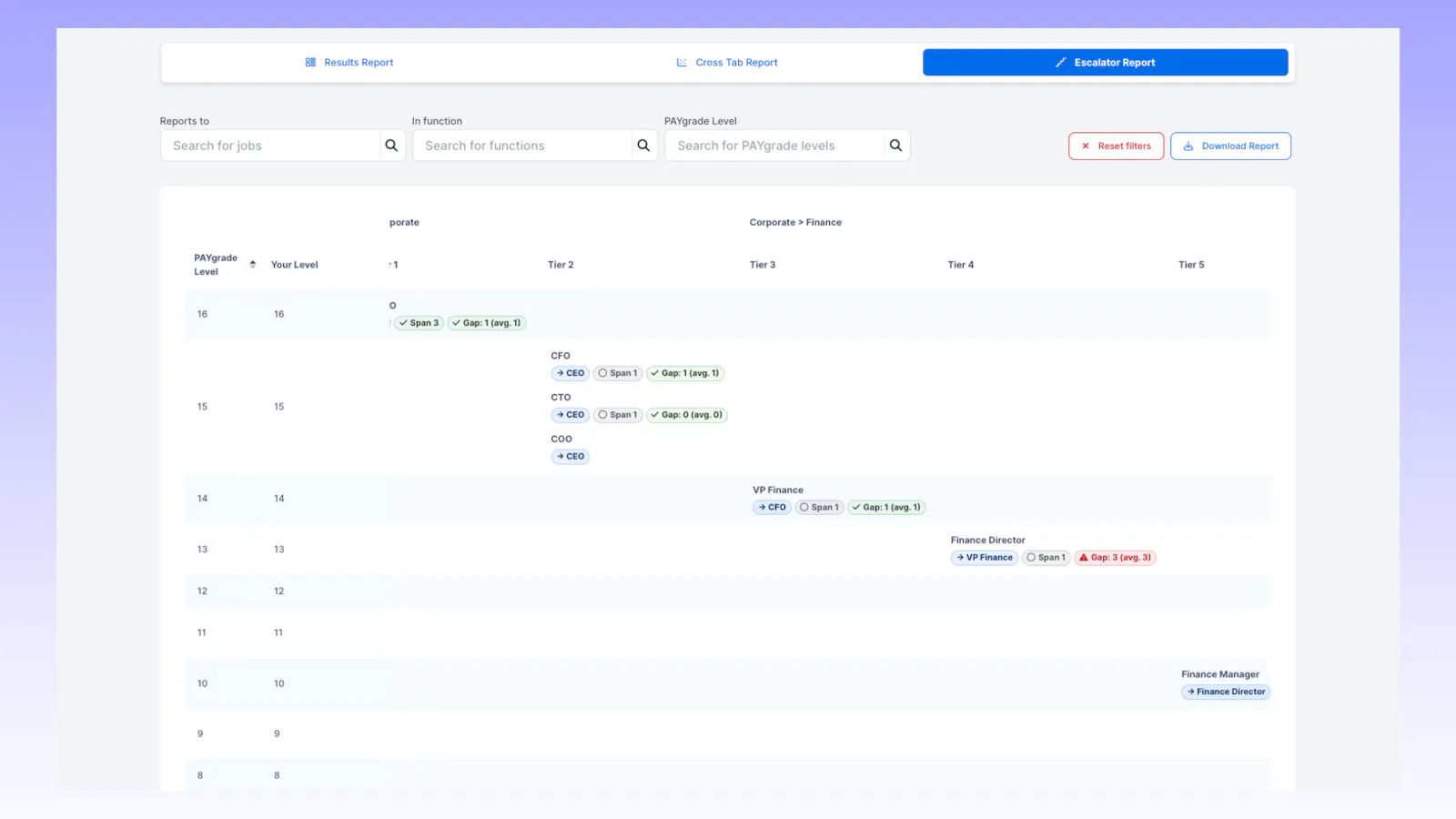Sort by PAYgrade Level arrow
Image resolution: width=1456 pixels, height=819 pixels.
point(253,265)
